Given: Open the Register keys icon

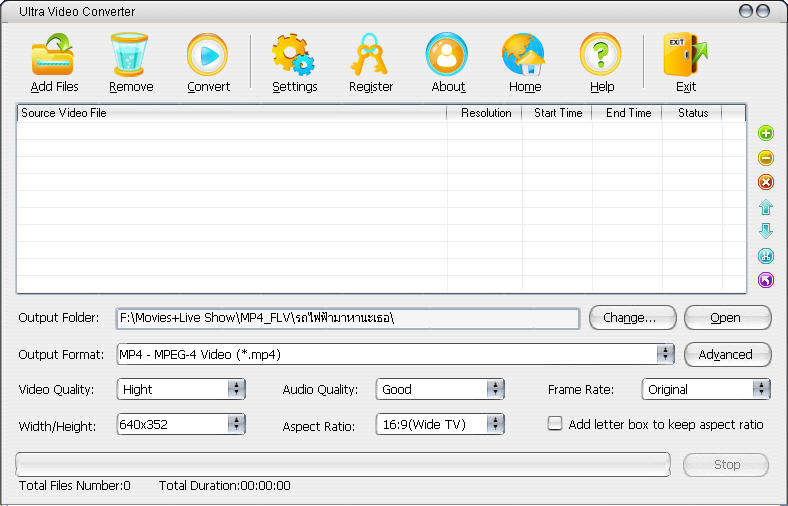Looking at the screenshot, I should (369, 54).
